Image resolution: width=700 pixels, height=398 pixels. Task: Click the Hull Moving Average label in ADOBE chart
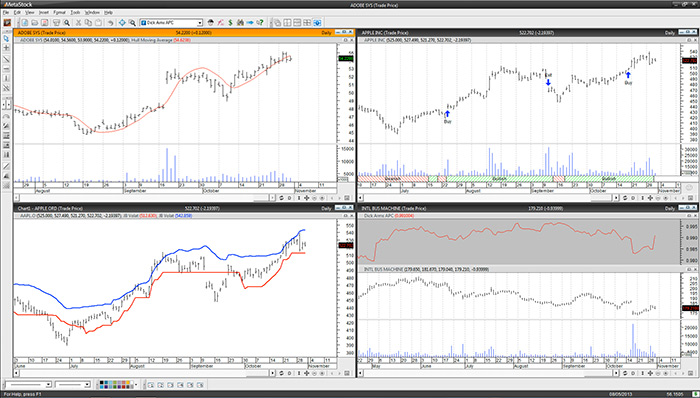point(152,40)
